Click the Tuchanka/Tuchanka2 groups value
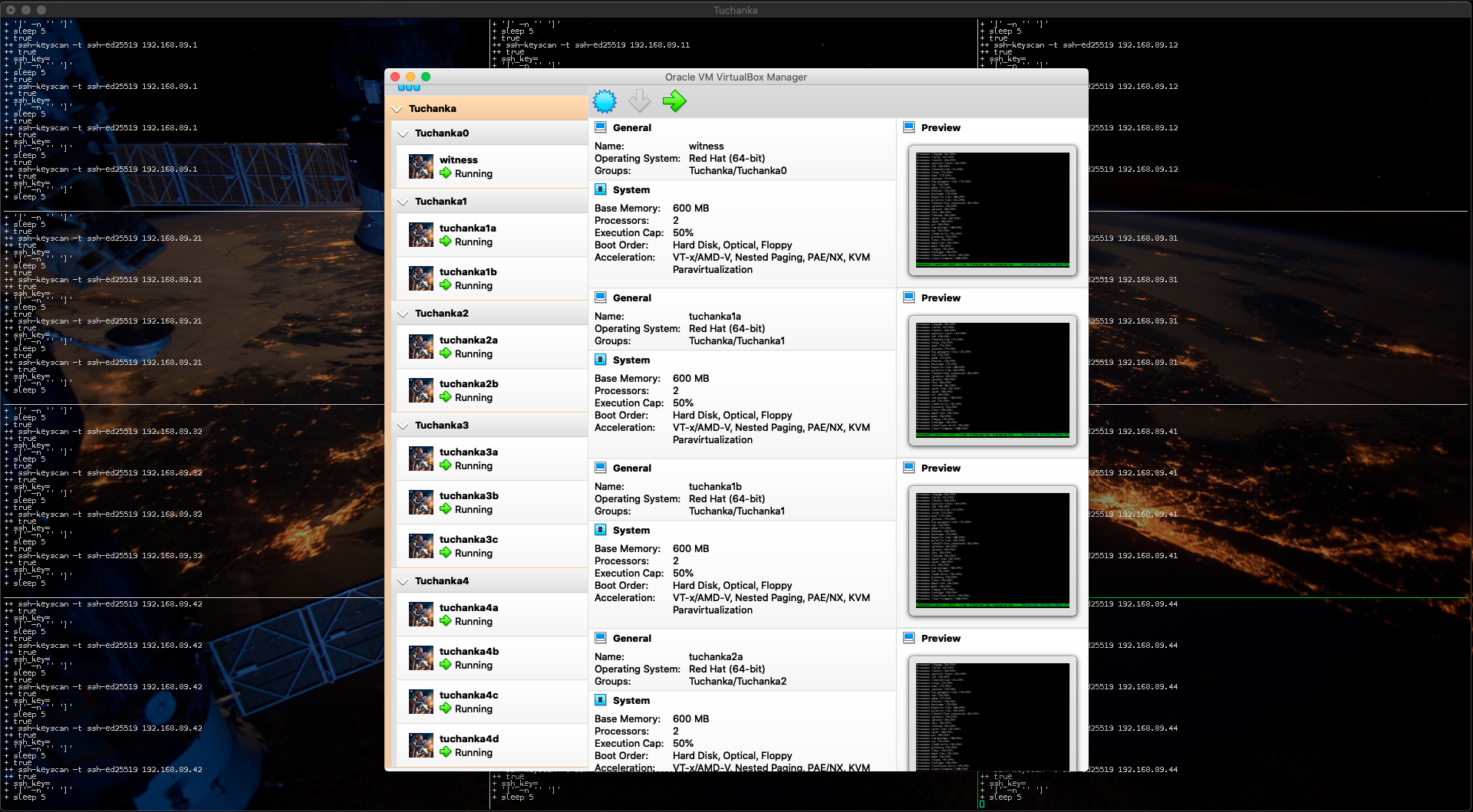This screenshot has width=1473, height=812. 737,681
